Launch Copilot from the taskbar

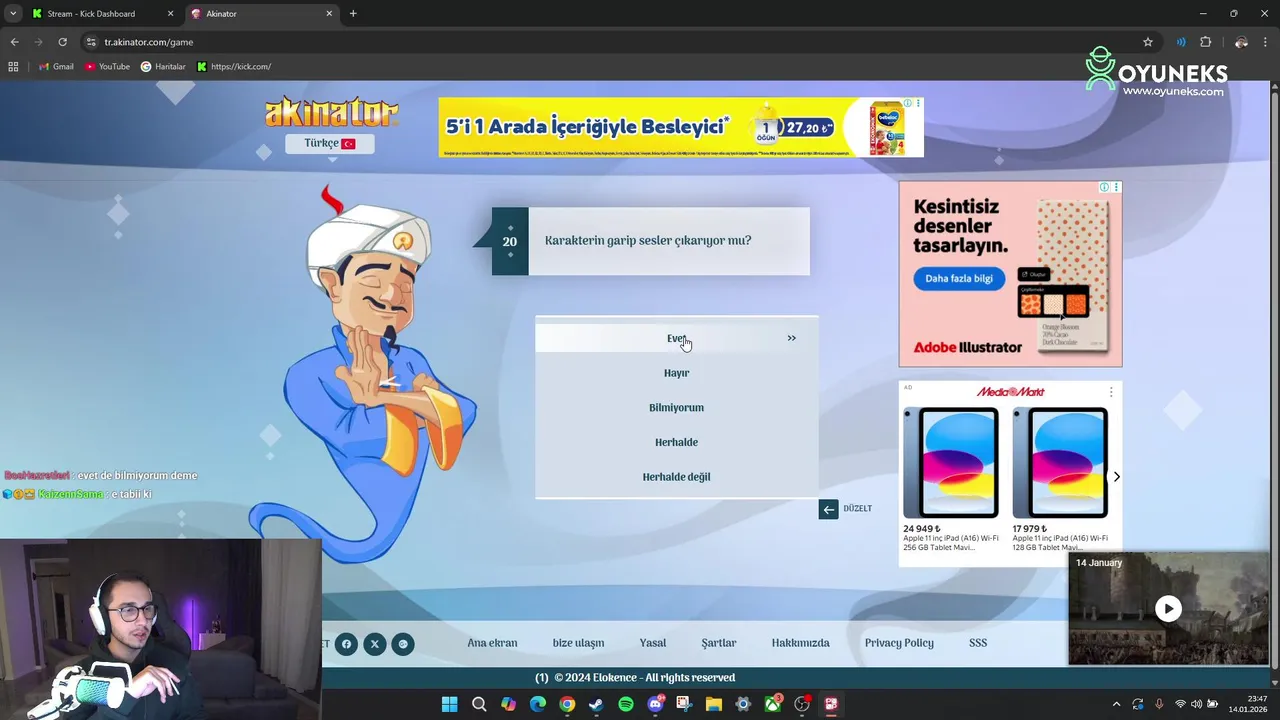point(508,704)
